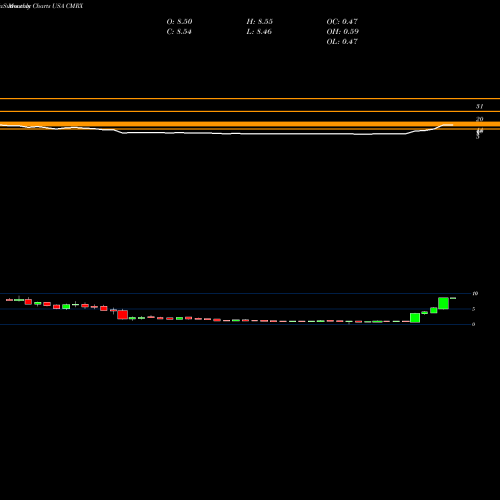The height and width of the screenshot is (500, 500).
Task: Click the price axis label "0"
Action: tap(473, 324)
